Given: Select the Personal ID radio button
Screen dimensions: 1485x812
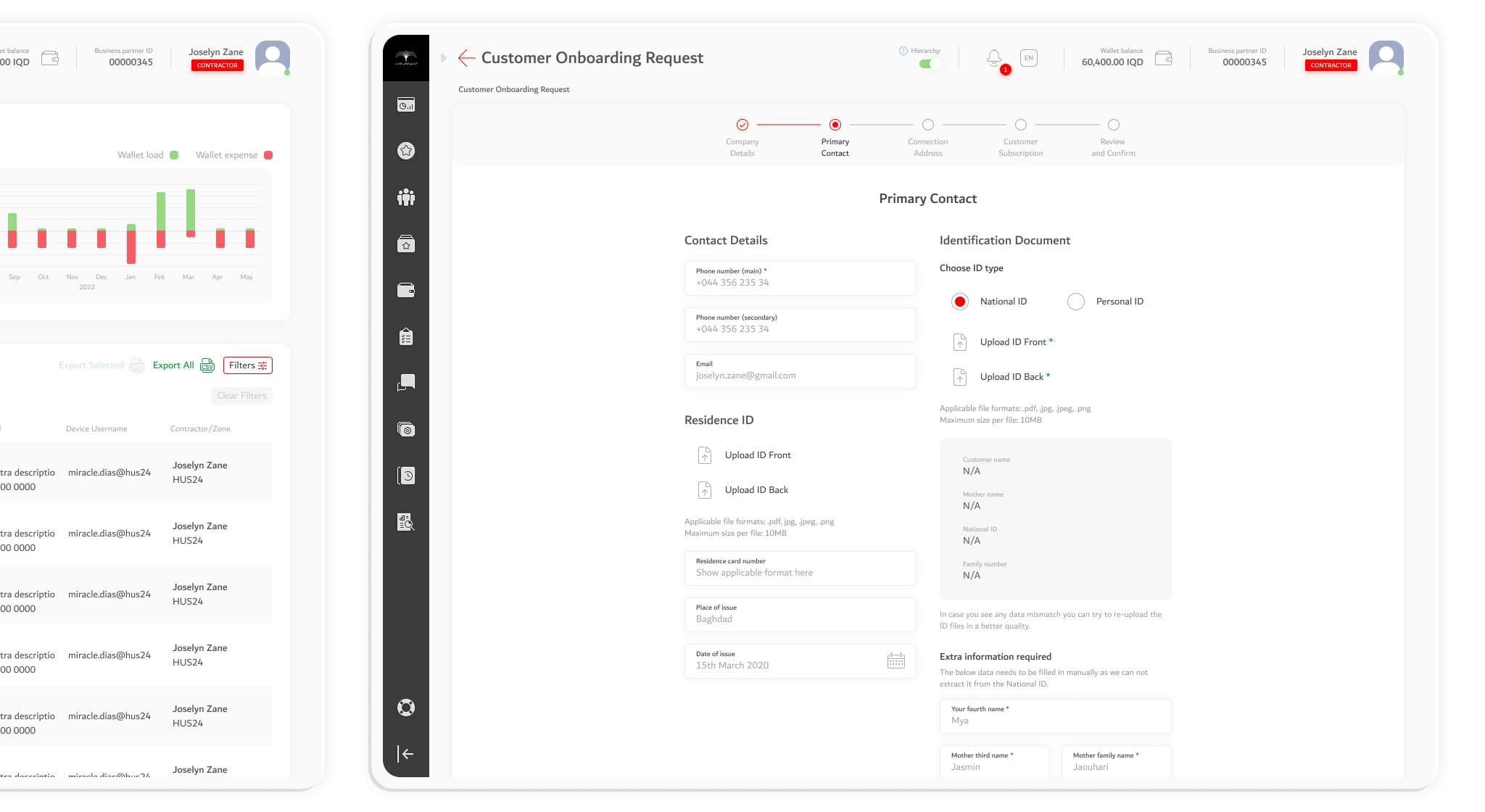Looking at the screenshot, I should [x=1076, y=302].
